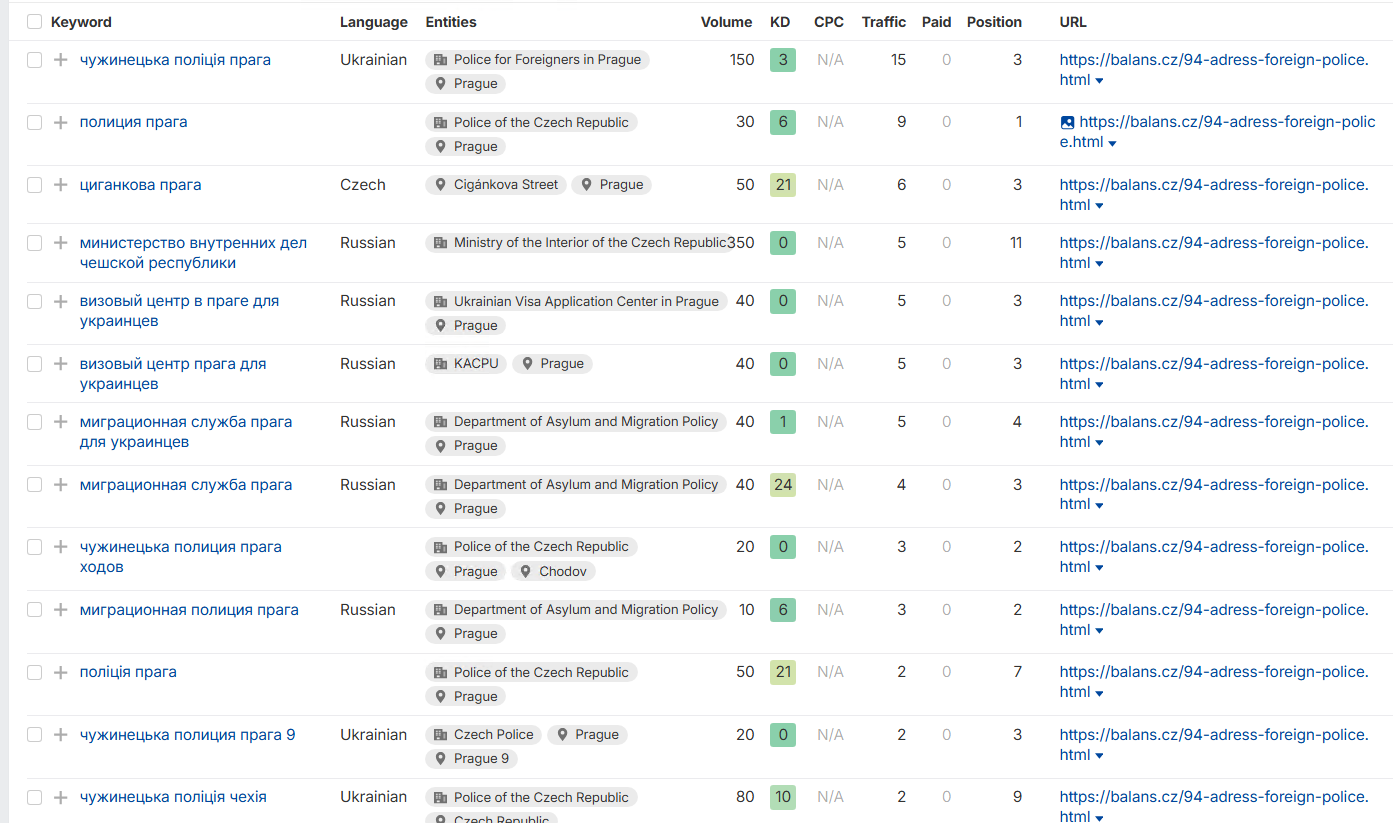This screenshot has height=823, width=1393.
Task: Open the keyword link 'визовый центр прага для украинцев'
Action: (x=173, y=374)
